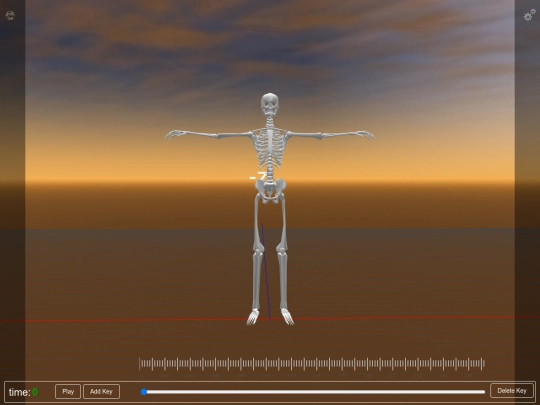Click the globe icon at top left
The width and height of the screenshot is (540, 405).
pos(10,15)
